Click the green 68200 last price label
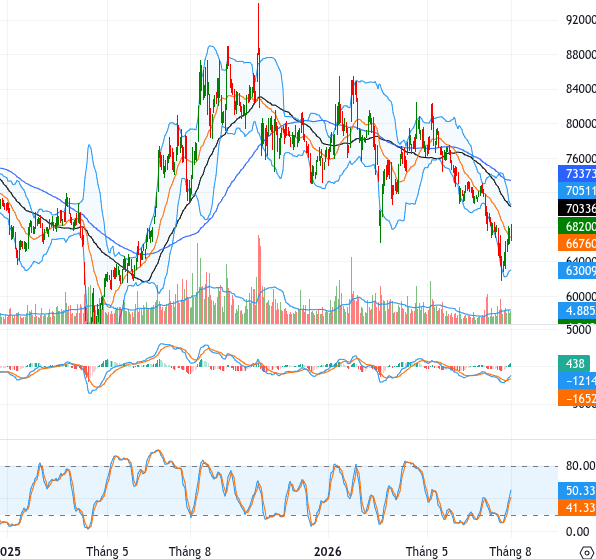Viewport: 596px width, 559px height. coord(577,226)
